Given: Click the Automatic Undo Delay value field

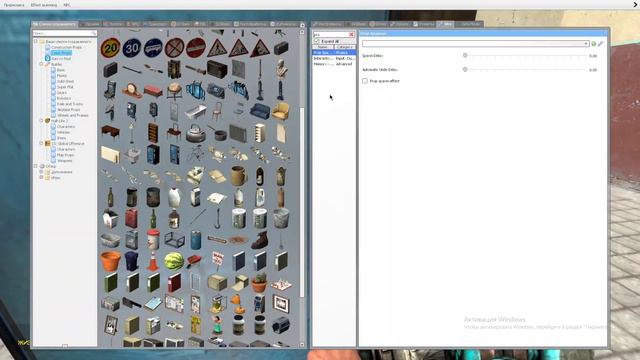Looking at the screenshot, I should (593, 70).
